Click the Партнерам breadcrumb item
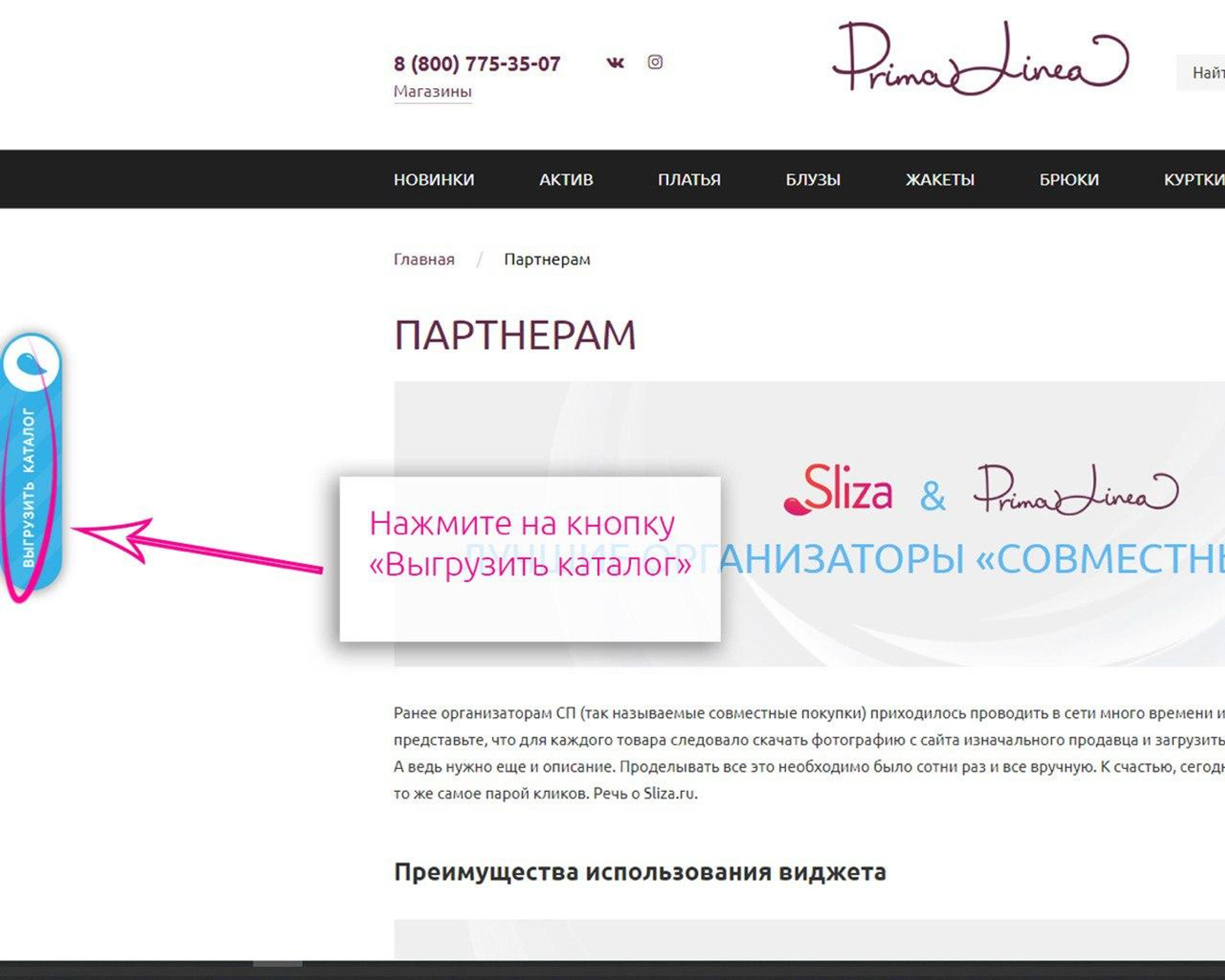This screenshot has height=980, width=1225. [547, 260]
